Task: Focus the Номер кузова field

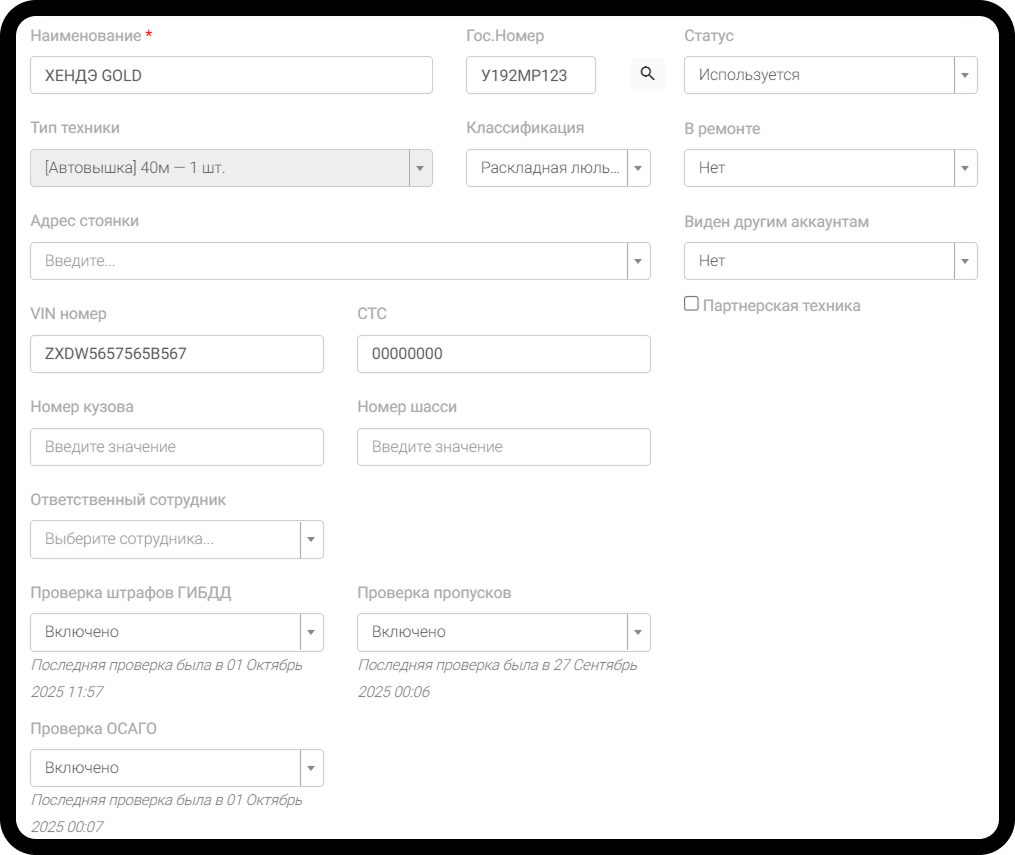Action: point(177,447)
